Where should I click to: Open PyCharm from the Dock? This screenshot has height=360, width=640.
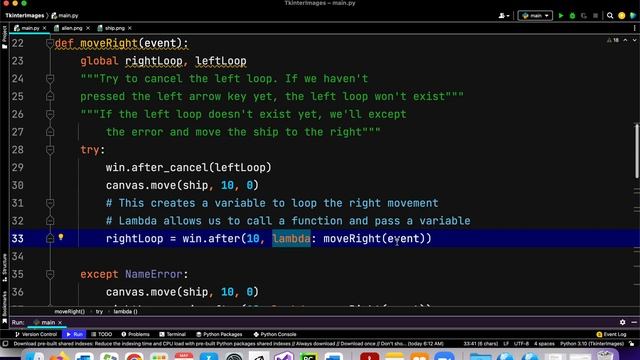coord(309,357)
